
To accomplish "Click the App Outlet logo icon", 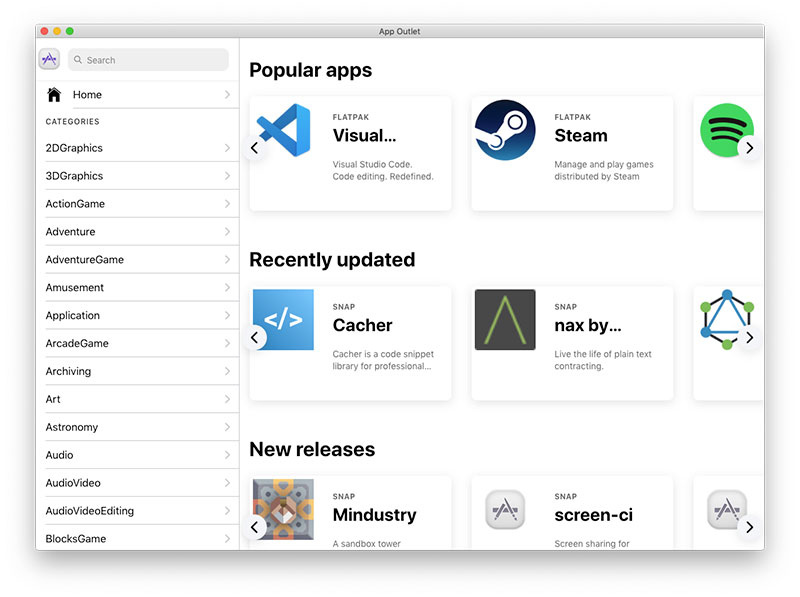I will pos(49,60).
